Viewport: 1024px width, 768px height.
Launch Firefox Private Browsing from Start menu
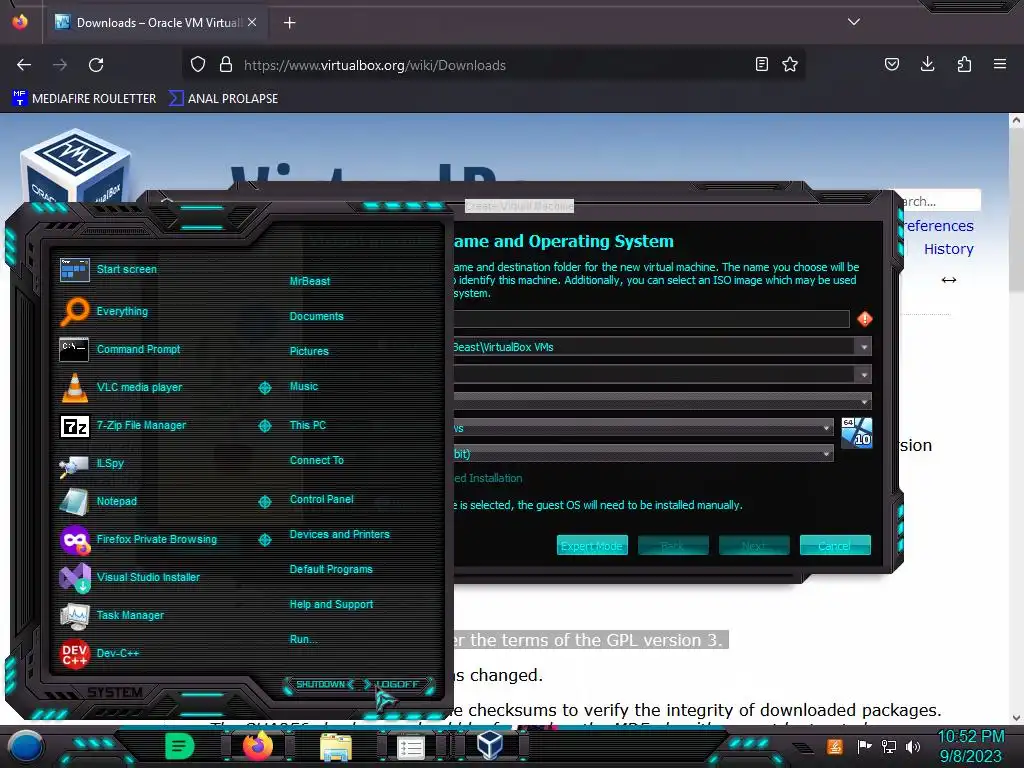coord(74,539)
